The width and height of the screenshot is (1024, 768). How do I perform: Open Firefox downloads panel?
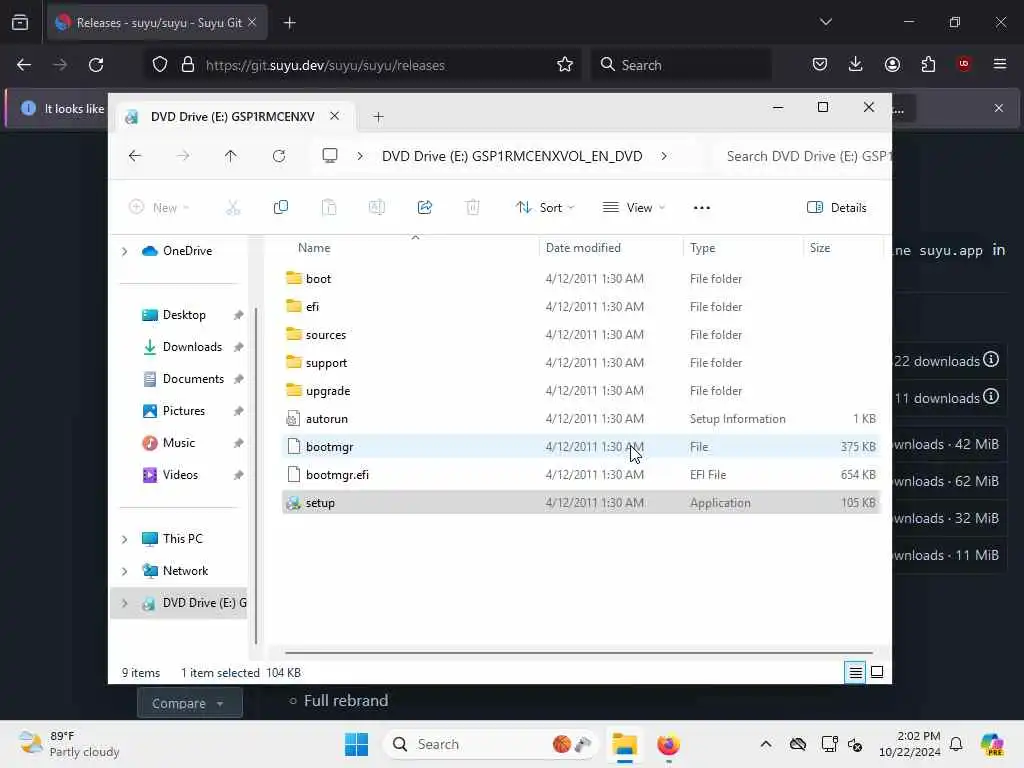pyautogui.click(x=856, y=64)
